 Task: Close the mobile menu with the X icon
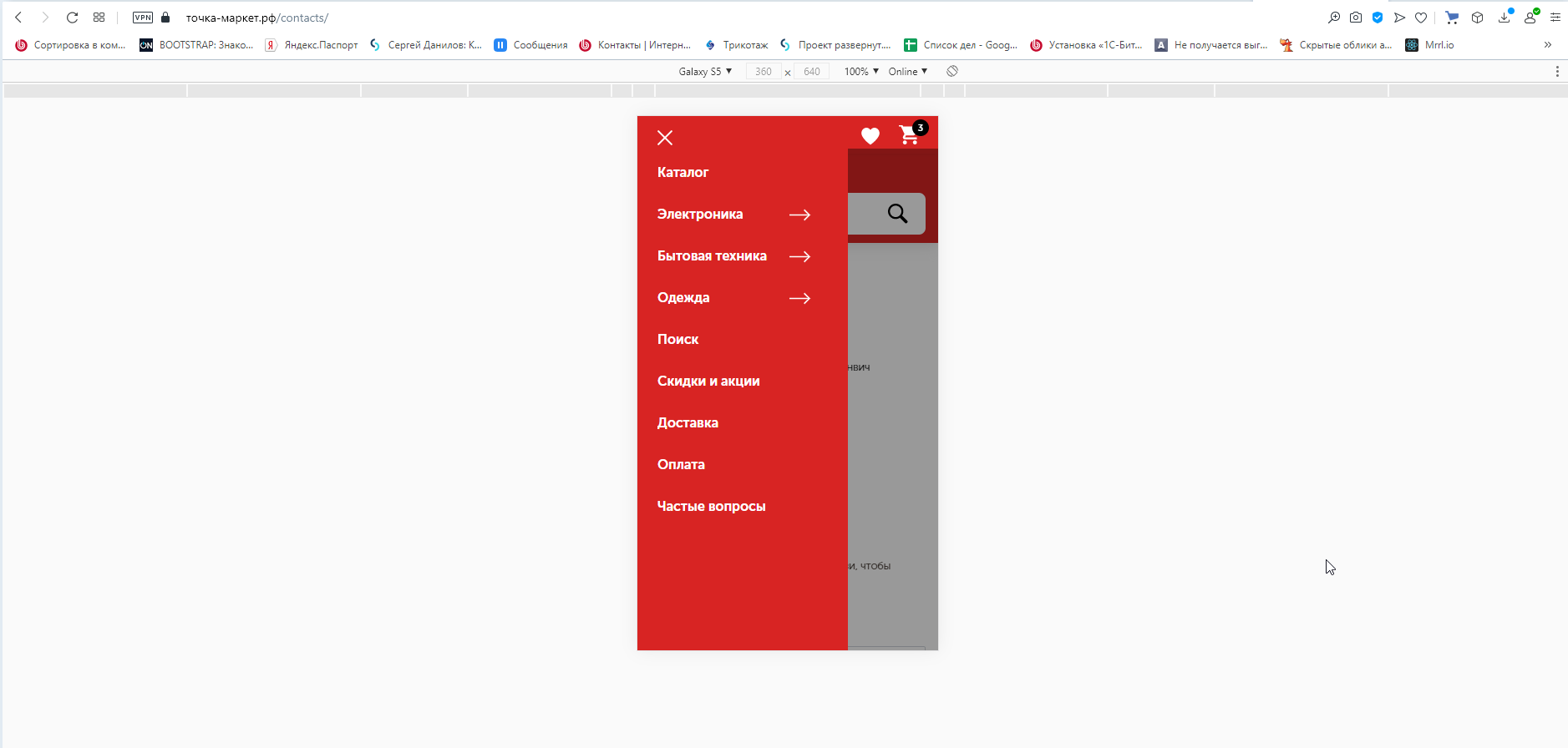(x=665, y=138)
